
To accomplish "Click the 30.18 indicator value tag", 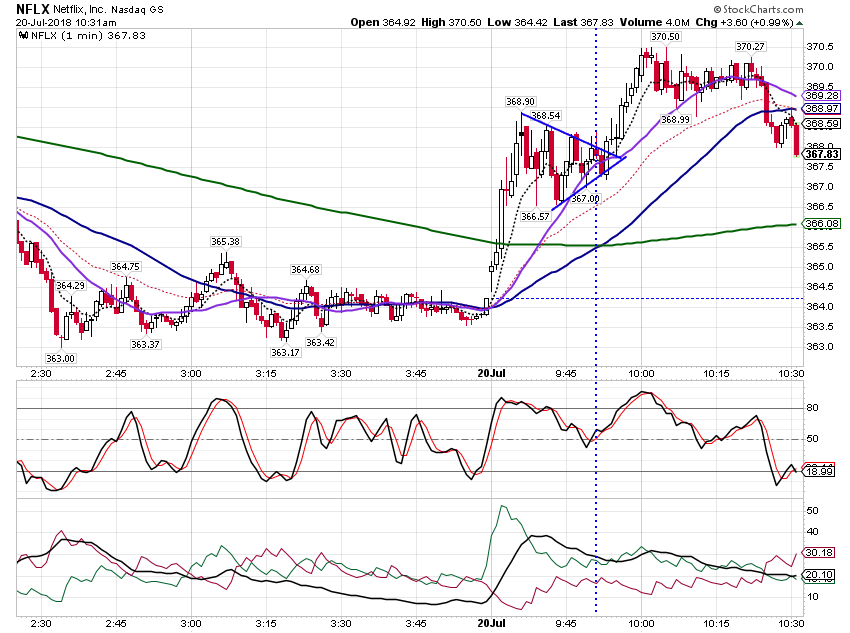I will (819, 552).
